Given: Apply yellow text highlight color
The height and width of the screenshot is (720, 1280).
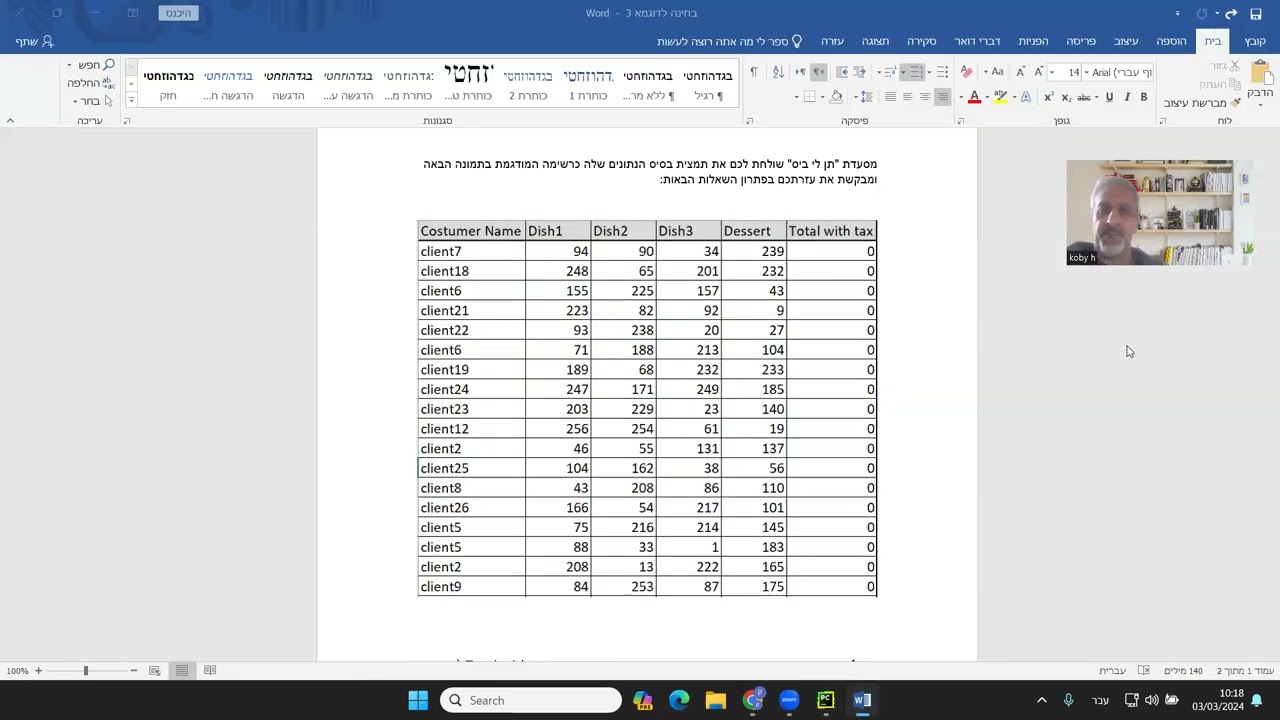Looking at the screenshot, I should 1000,97.
